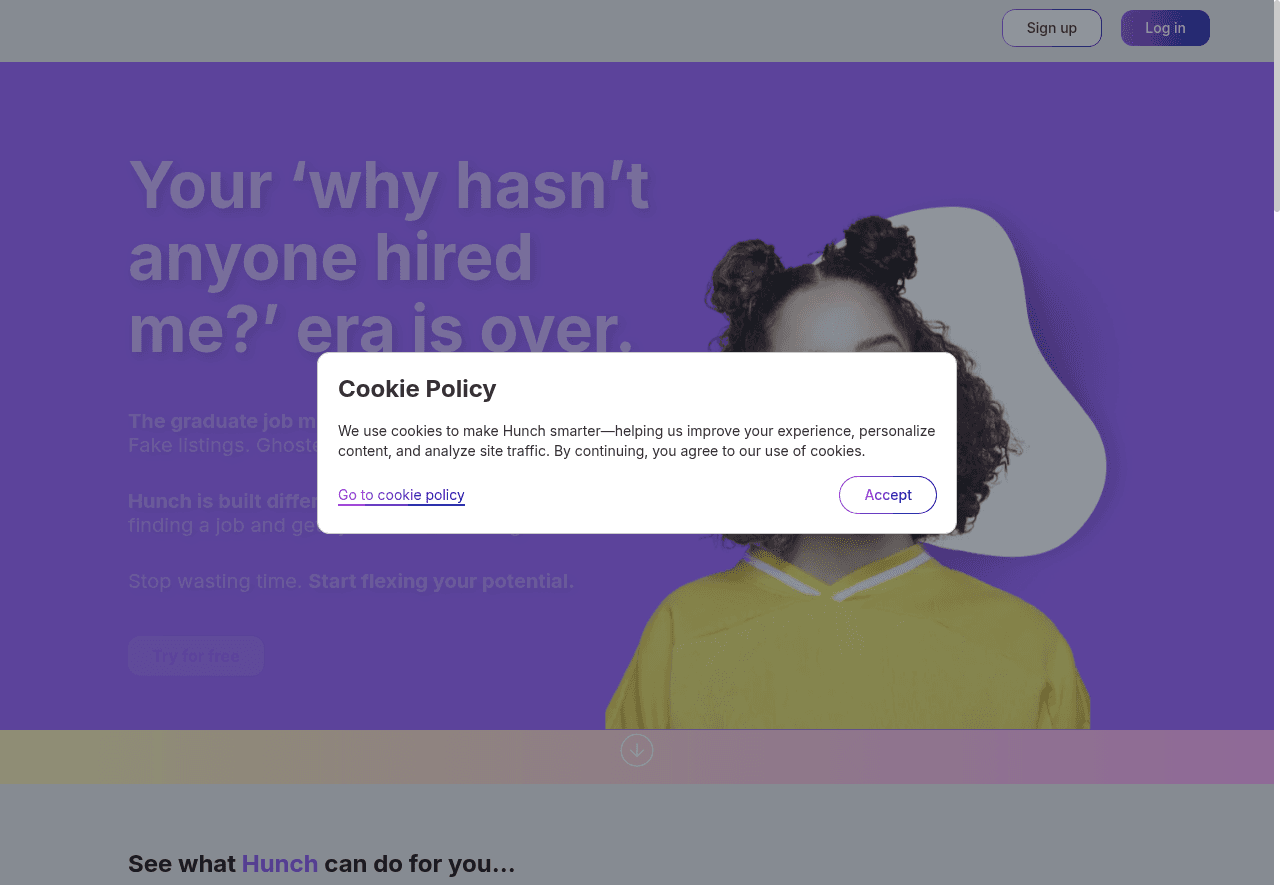Click the Sign up button
The width and height of the screenshot is (1280, 885).
[x=1052, y=28]
